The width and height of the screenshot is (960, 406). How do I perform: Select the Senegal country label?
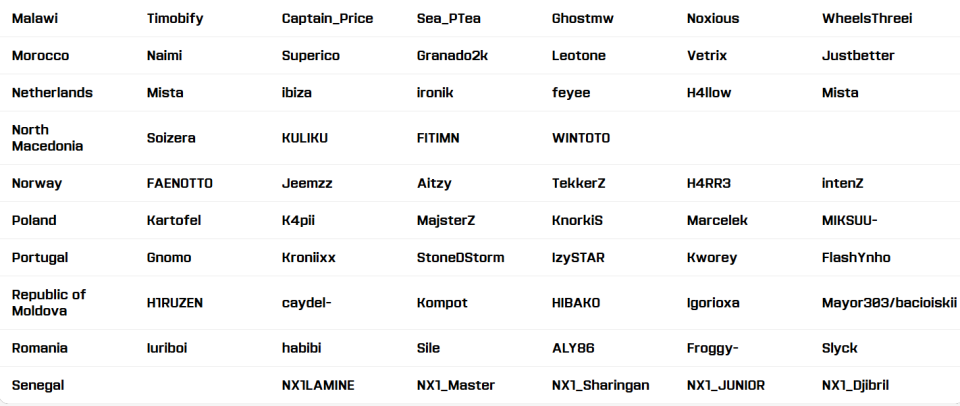[x=38, y=386]
